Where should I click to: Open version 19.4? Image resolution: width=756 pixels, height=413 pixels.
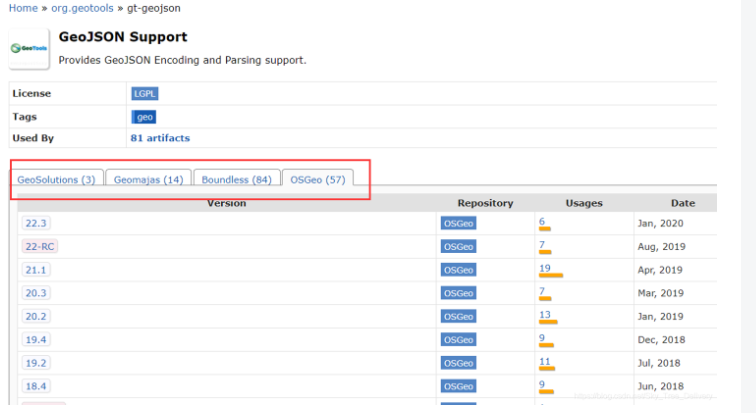coord(36,340)
